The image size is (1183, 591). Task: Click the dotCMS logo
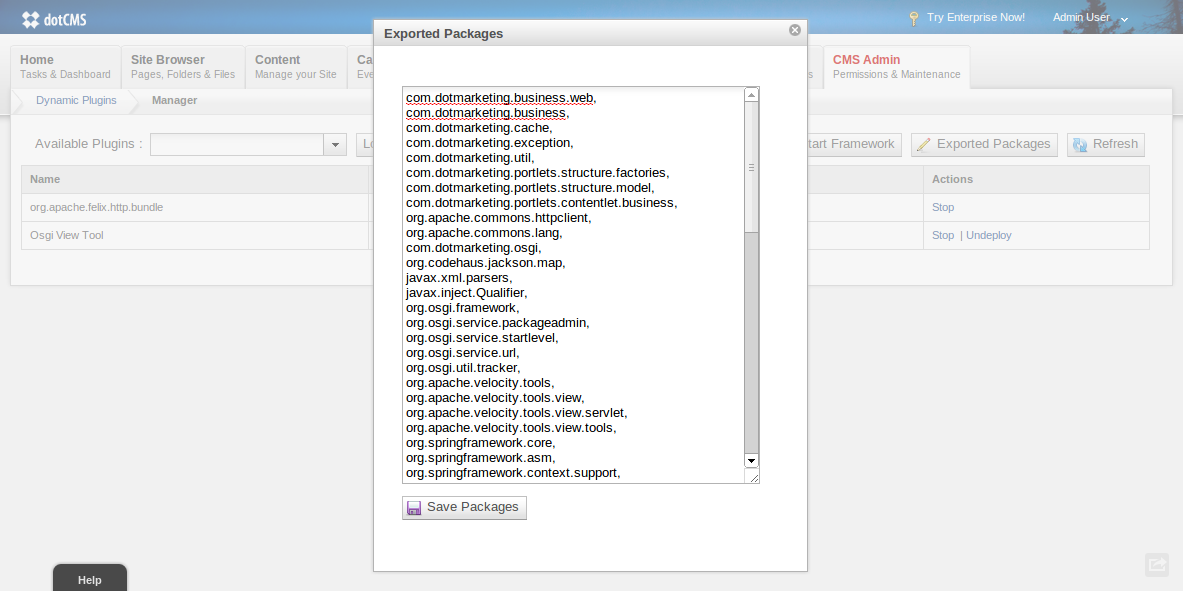pos(54,19)
